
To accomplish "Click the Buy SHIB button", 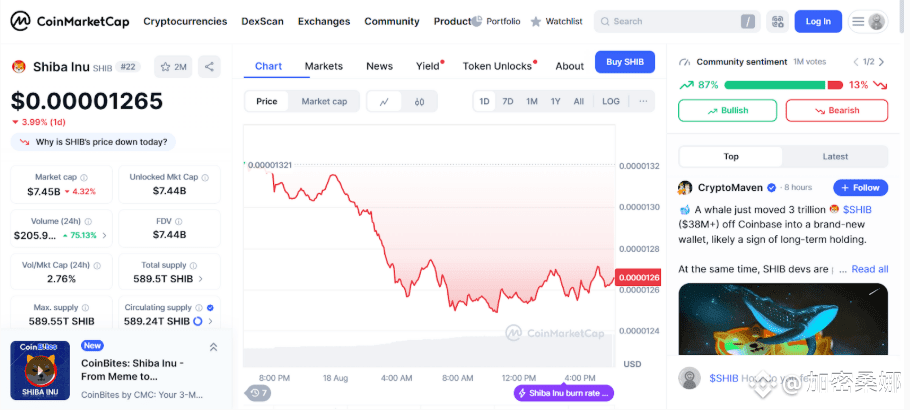I will pyautogui.click(x=625, y=62).
